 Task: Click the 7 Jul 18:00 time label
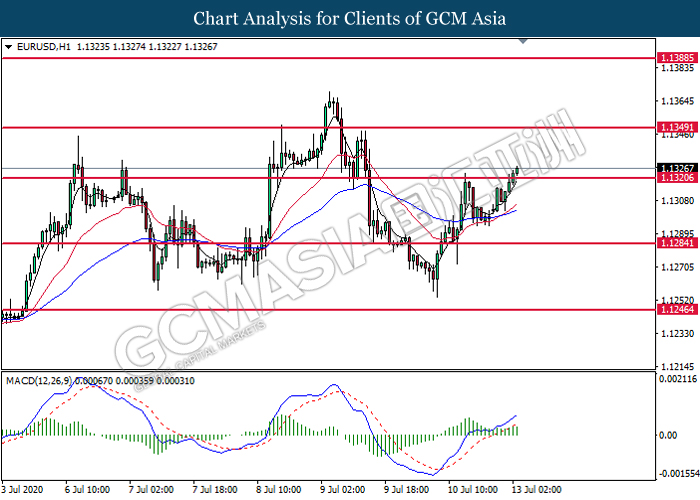[215, 490]
